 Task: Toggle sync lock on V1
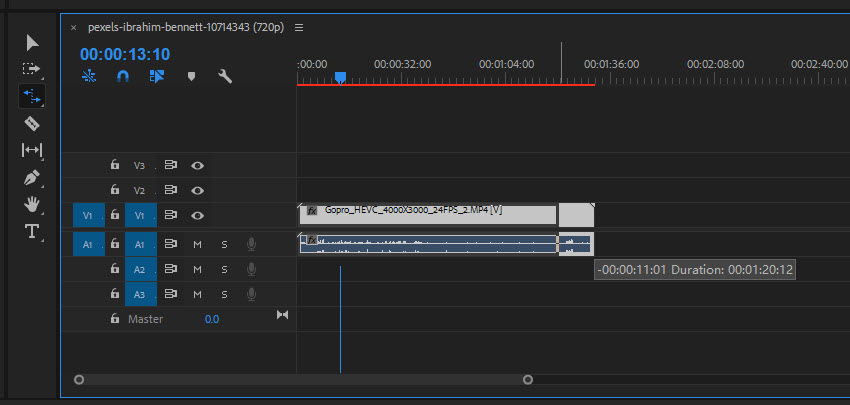[x=171, y=215]
